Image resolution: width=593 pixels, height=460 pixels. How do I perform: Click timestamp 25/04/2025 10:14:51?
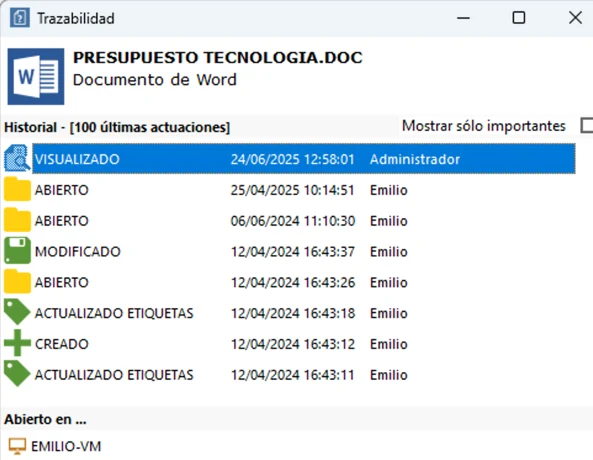[293, 190]
